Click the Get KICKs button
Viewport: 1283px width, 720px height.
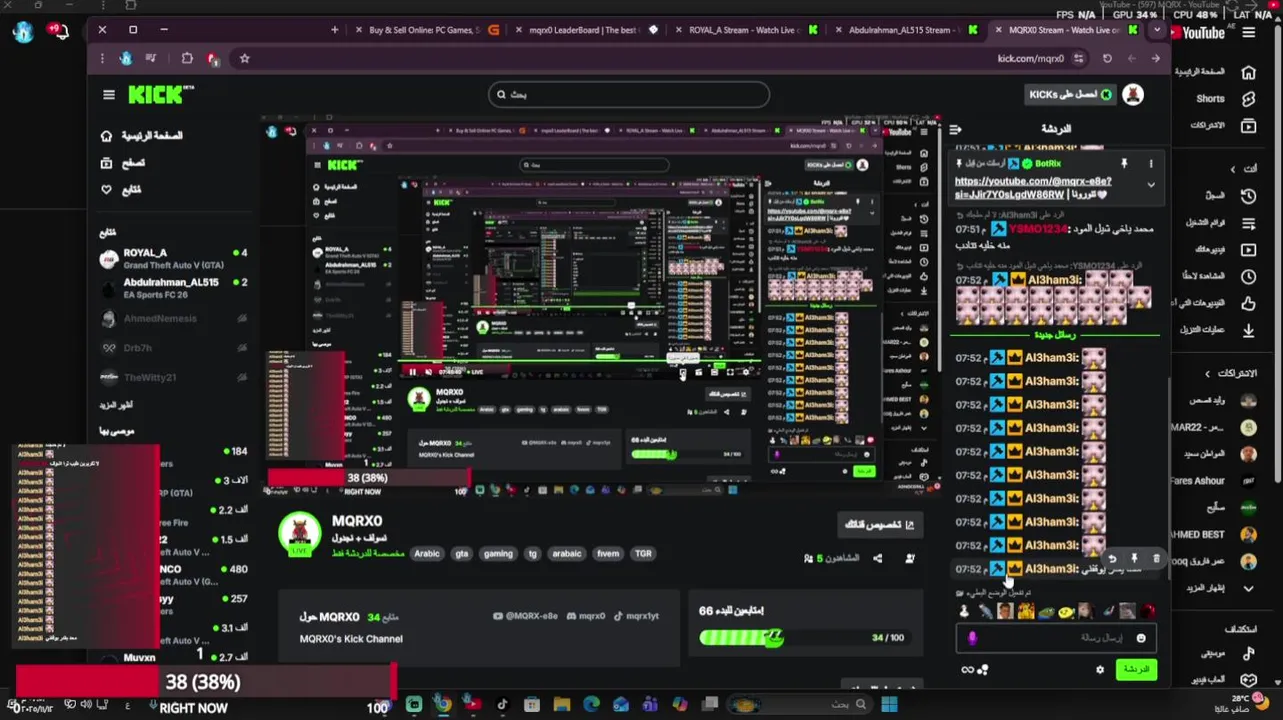pos(1071,94)
